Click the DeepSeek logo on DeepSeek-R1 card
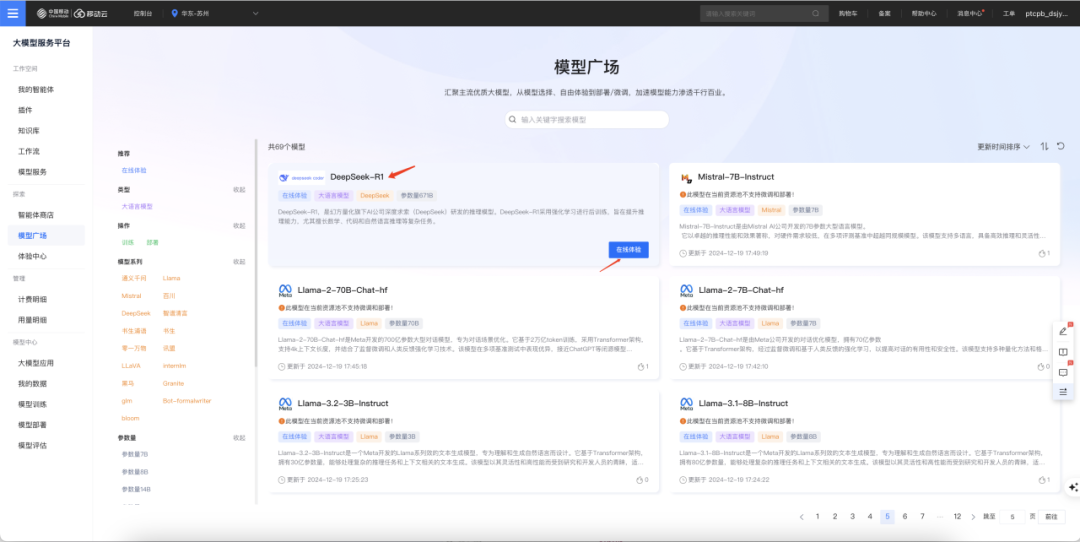Viewport: 1080px width, 542px height. click(302, 177)
